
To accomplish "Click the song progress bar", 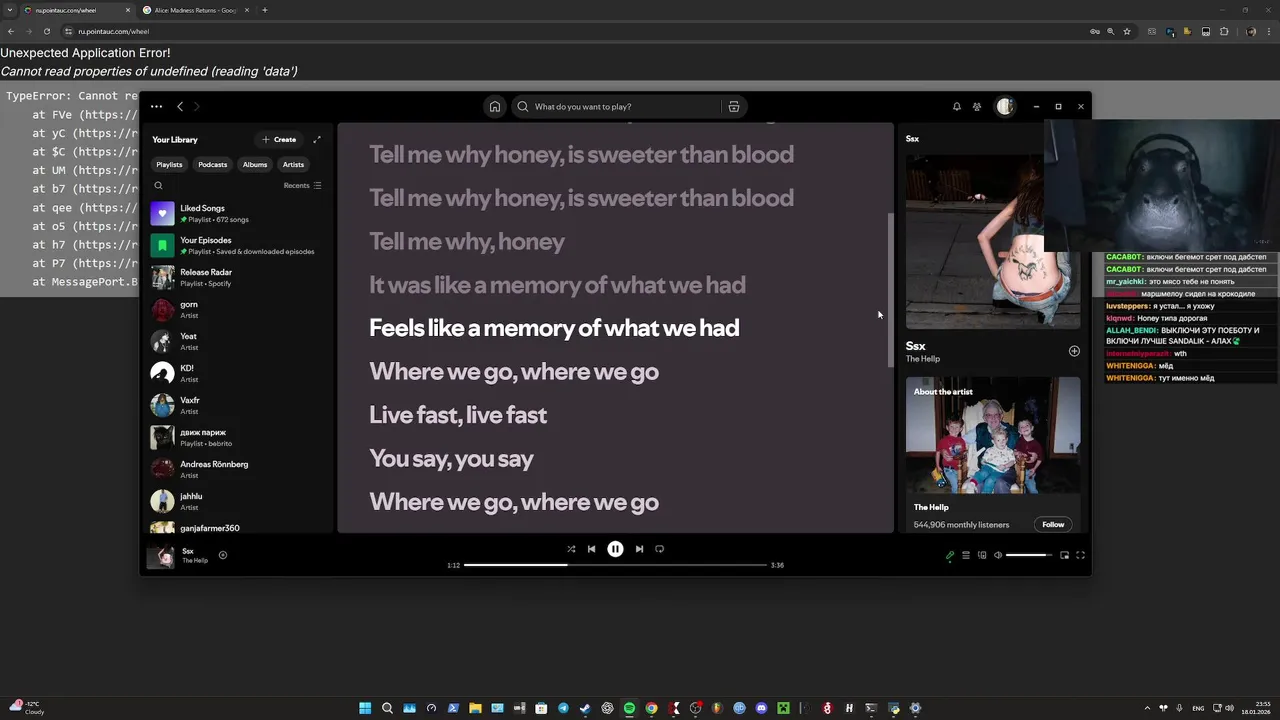I will point(615,565).
